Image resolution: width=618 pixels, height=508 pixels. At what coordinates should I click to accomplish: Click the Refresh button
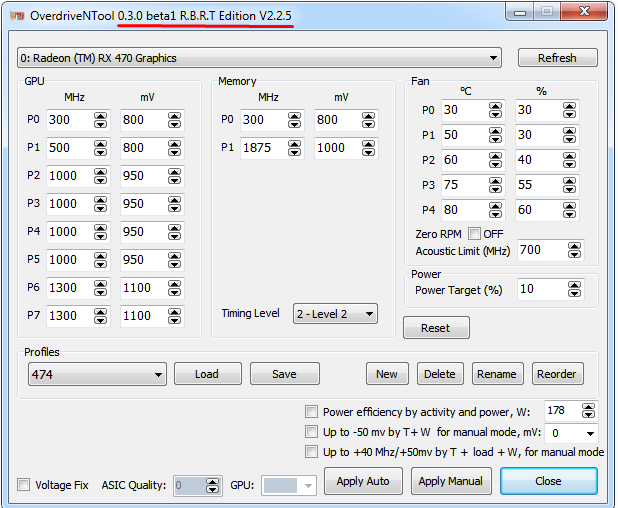tap(557, 58)
